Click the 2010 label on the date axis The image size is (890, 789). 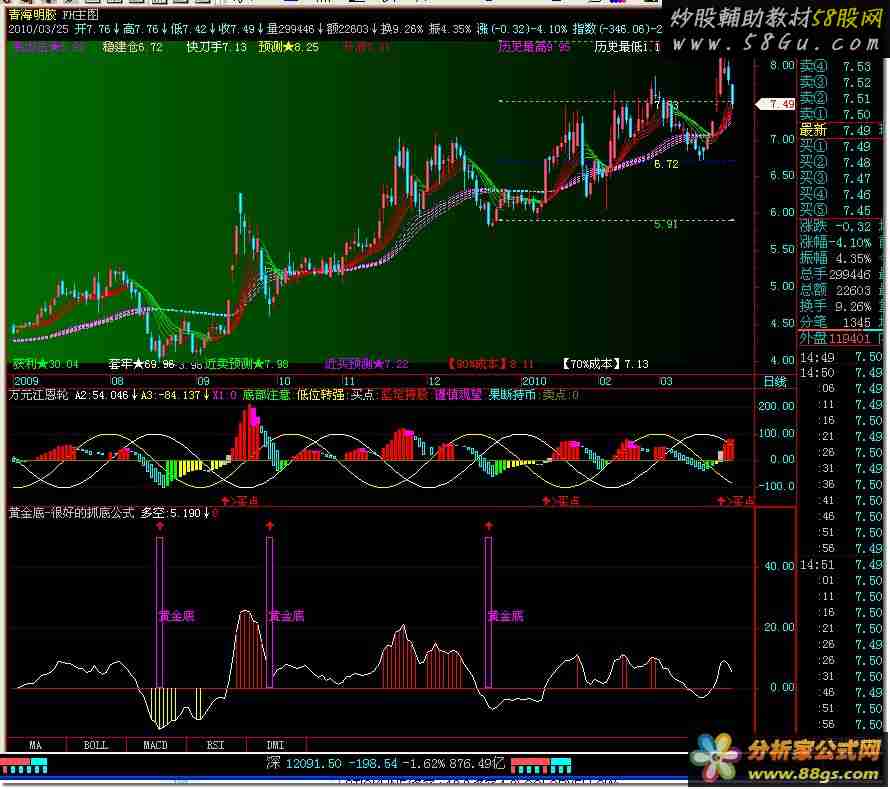tap(534, 381)
